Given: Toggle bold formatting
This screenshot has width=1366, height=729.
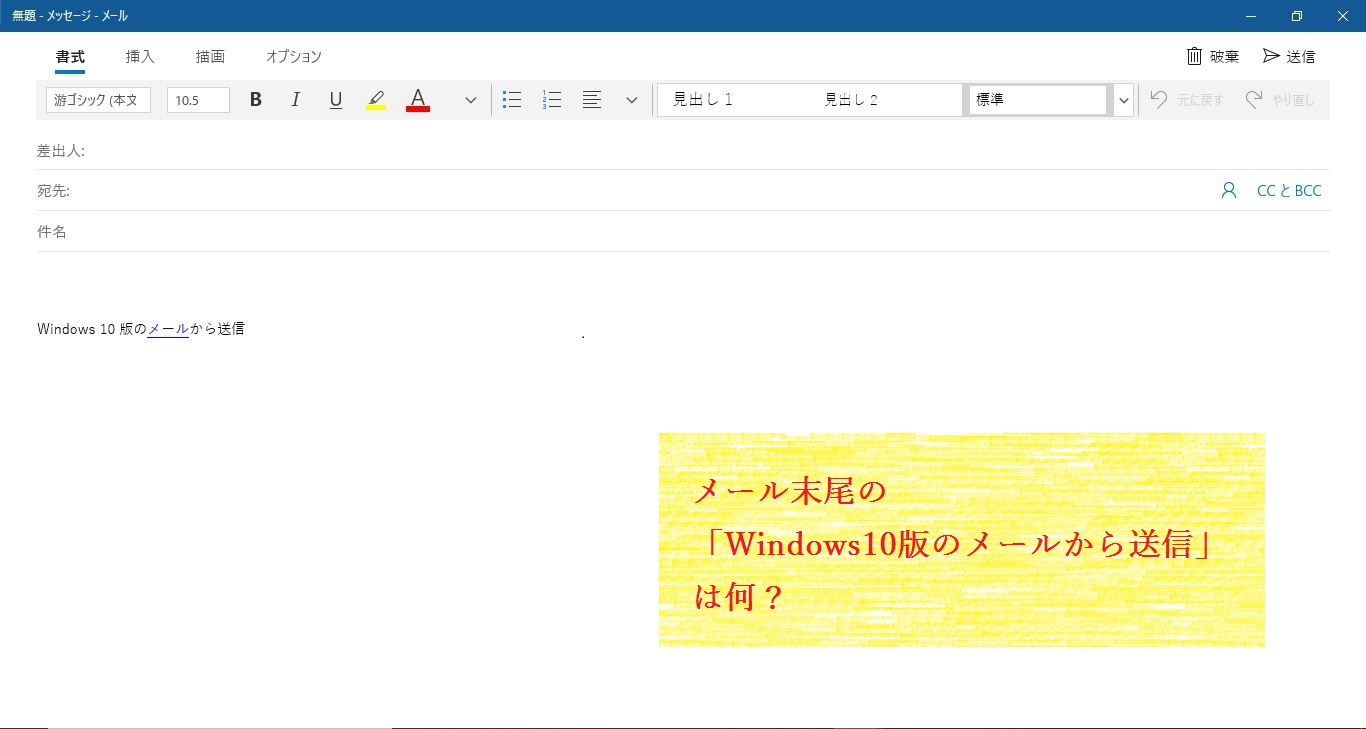Looking at the screenshot, I should click(x=256, y=100).
